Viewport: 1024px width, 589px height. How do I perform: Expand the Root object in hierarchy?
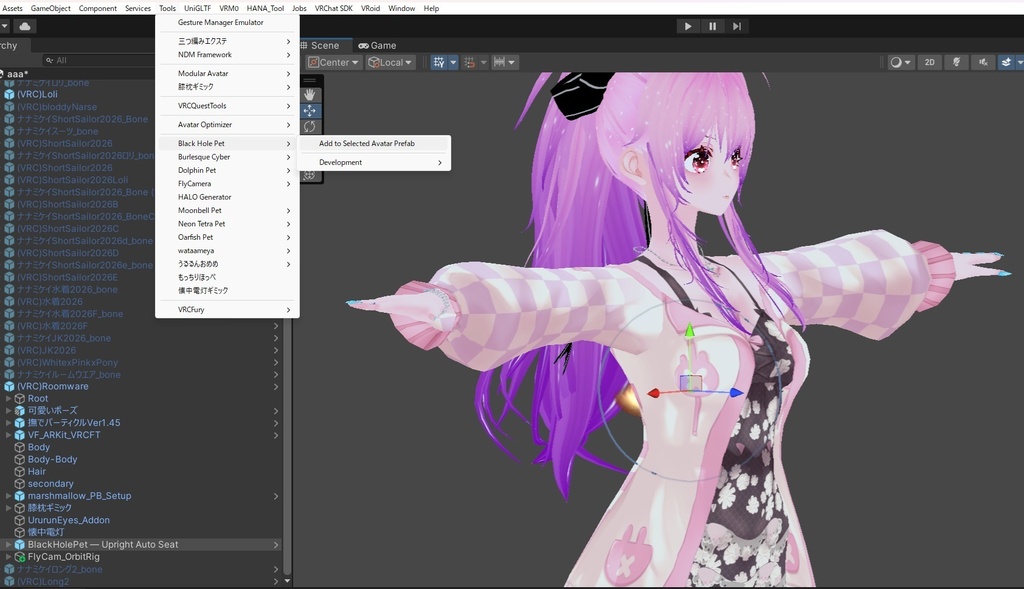click(8, 398)
